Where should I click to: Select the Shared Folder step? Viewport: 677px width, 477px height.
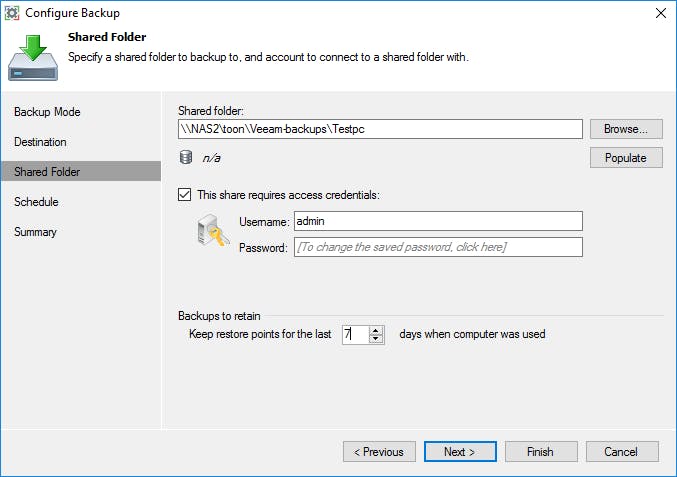[47, 172]
